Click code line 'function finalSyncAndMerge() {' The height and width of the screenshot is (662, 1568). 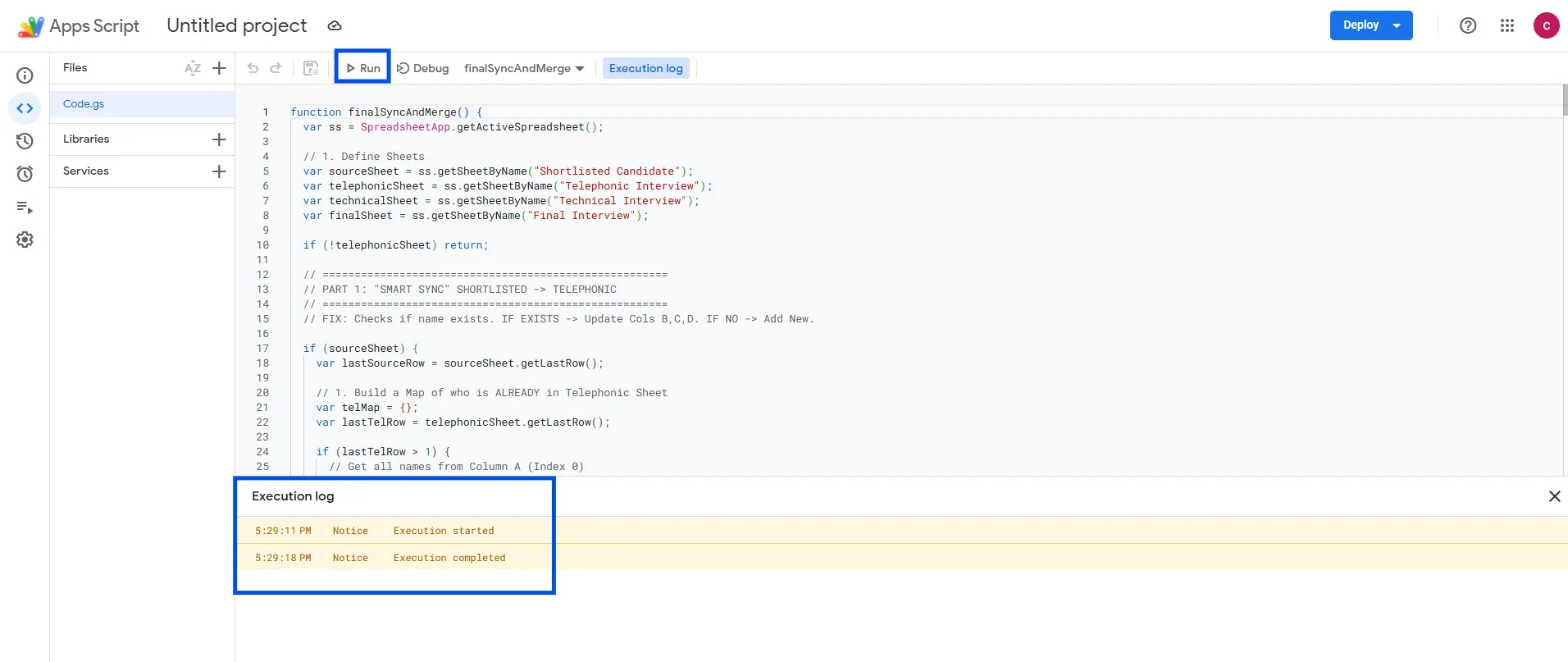point(386,112)
